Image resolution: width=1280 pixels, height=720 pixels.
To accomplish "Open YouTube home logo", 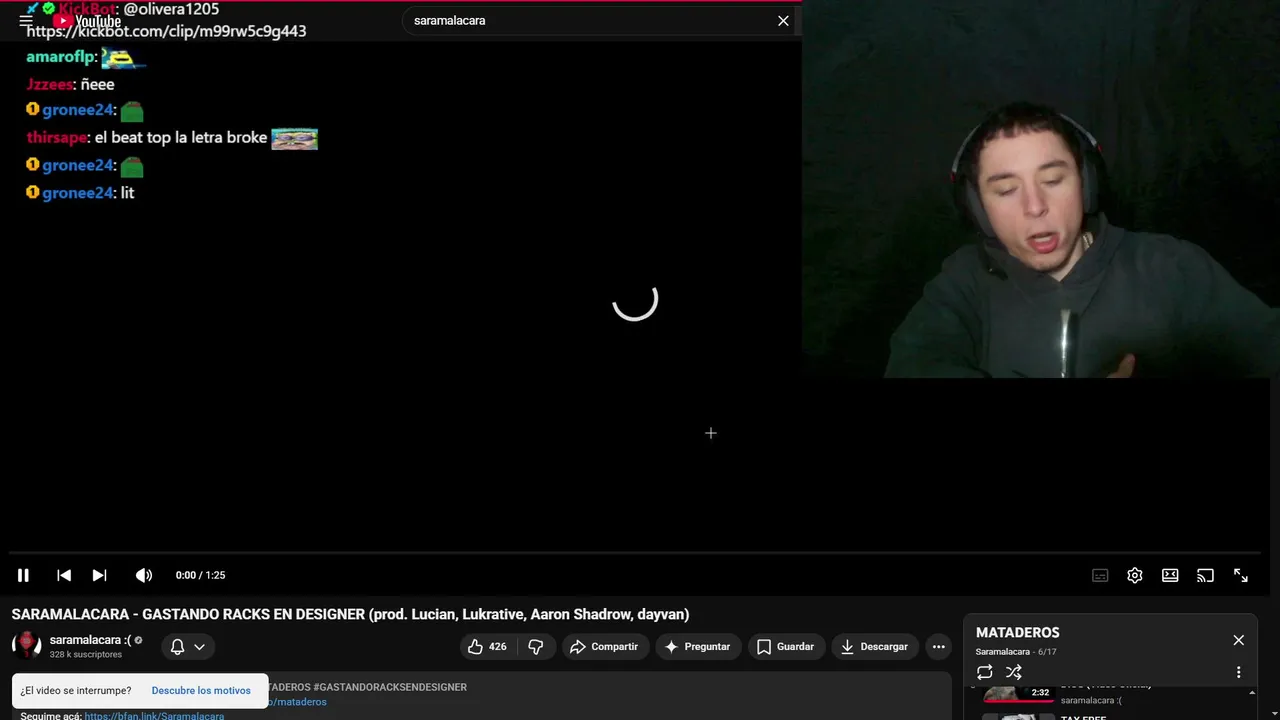I will pos(87,21).
